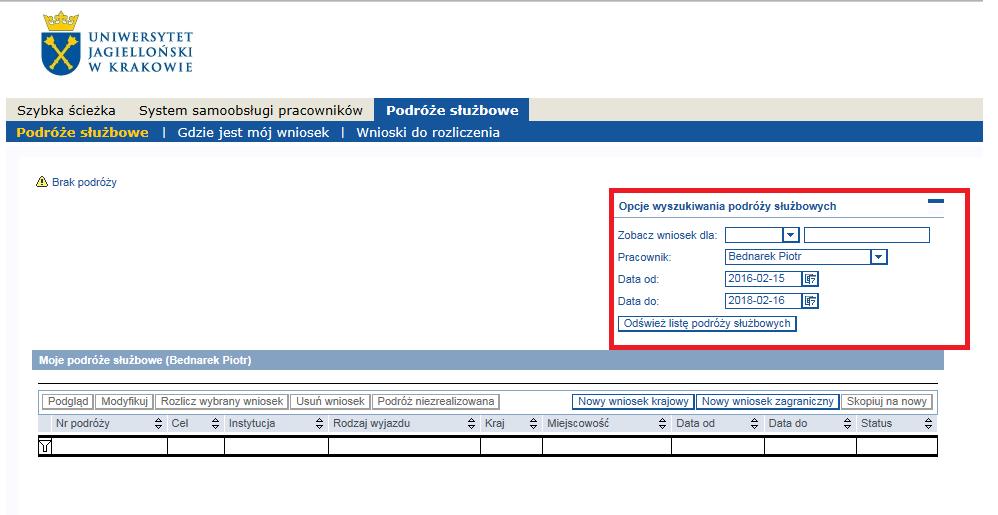
Task: Click Podróż niezrealizowana button
Action: (x=435, y=402)
